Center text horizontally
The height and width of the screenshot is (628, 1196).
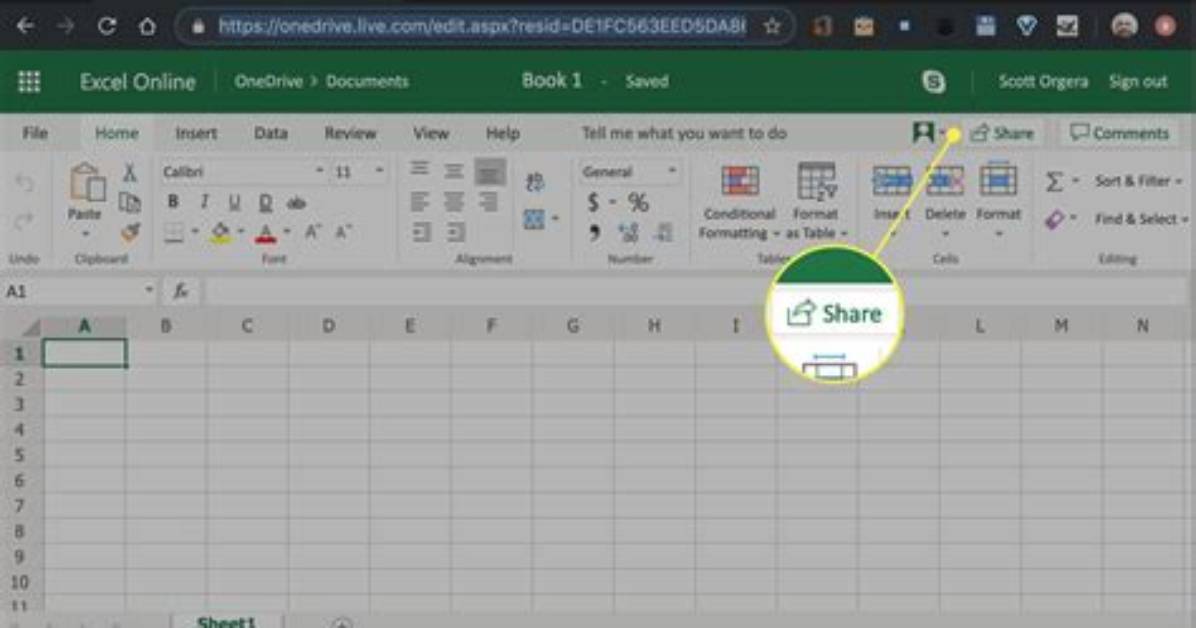(454, 201)
